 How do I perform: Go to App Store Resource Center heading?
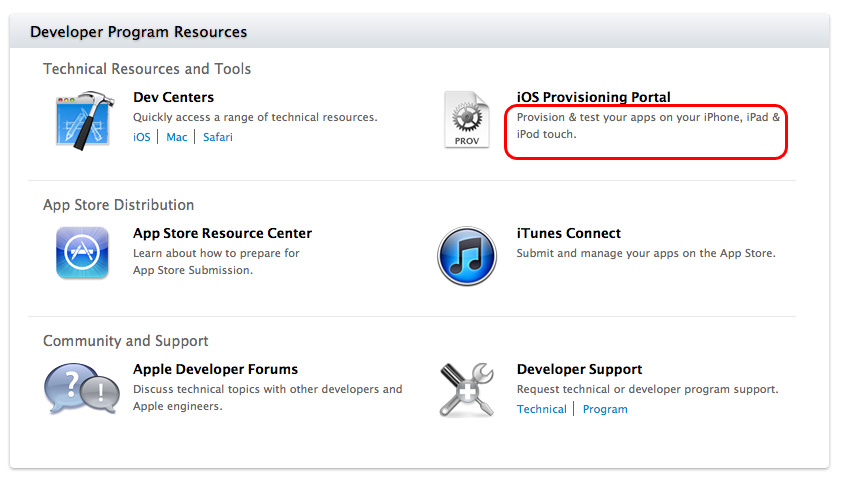[222, 233]
